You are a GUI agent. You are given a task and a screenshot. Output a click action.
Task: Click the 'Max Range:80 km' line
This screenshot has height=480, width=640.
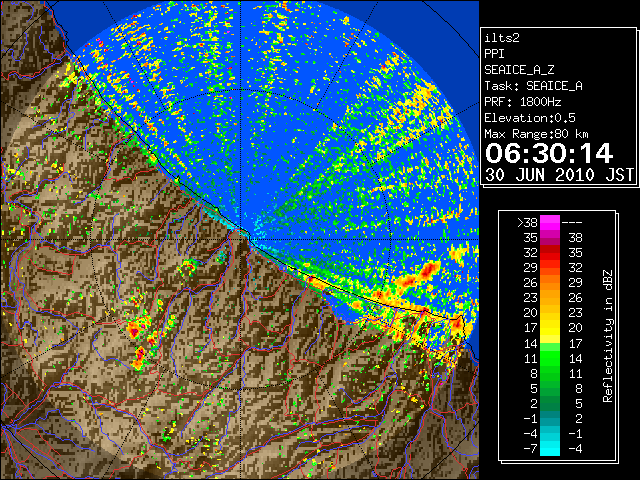(536, 134)
